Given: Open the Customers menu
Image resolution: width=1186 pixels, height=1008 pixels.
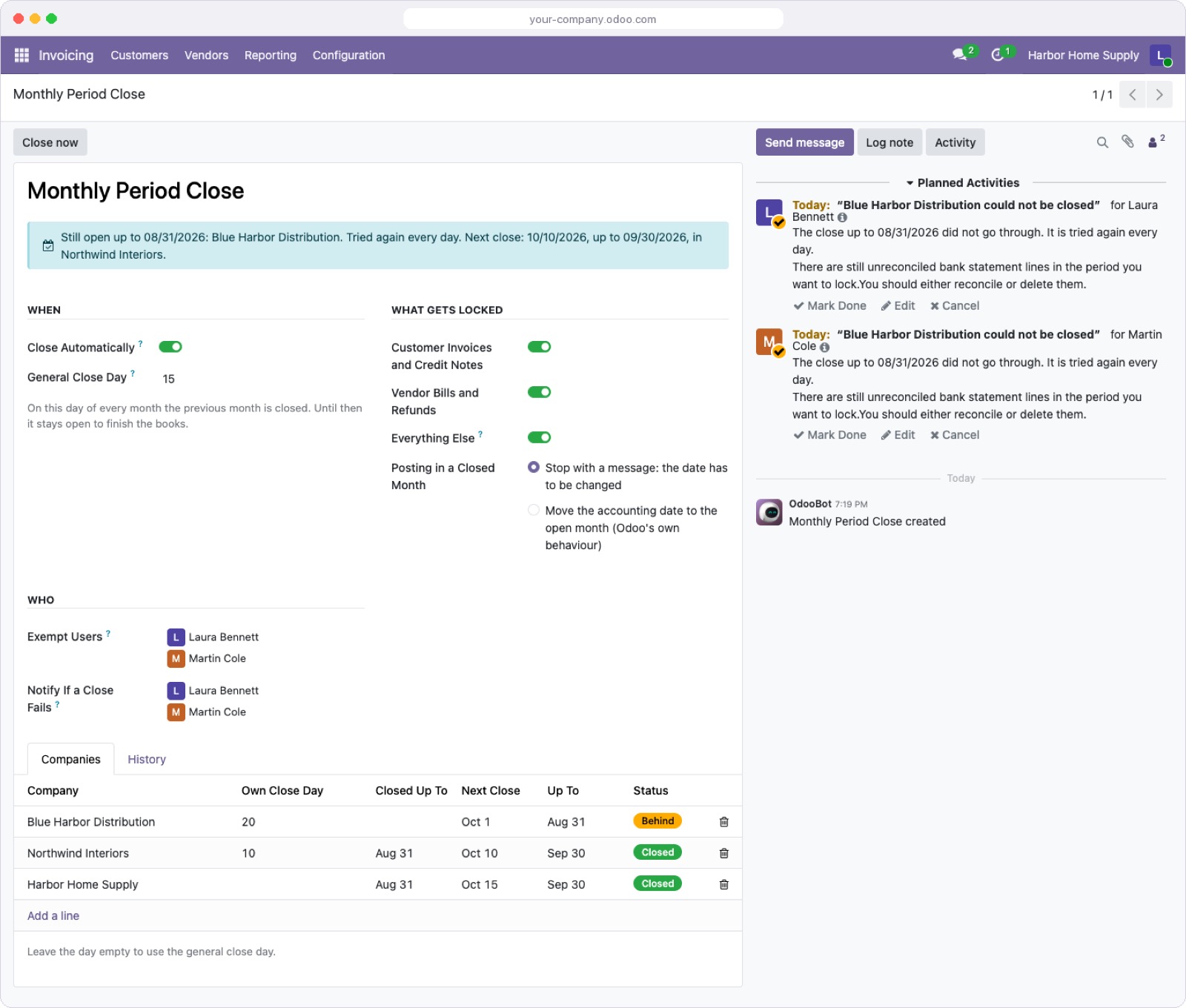Looking at the screenshot, I should point(139,55).
